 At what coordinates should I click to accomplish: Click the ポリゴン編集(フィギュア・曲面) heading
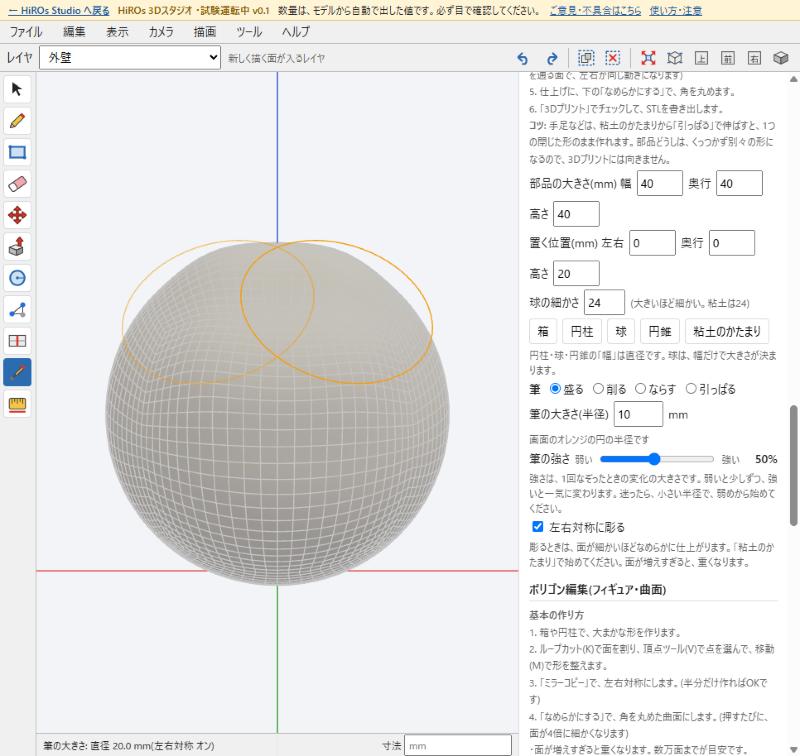click(597, 590)
